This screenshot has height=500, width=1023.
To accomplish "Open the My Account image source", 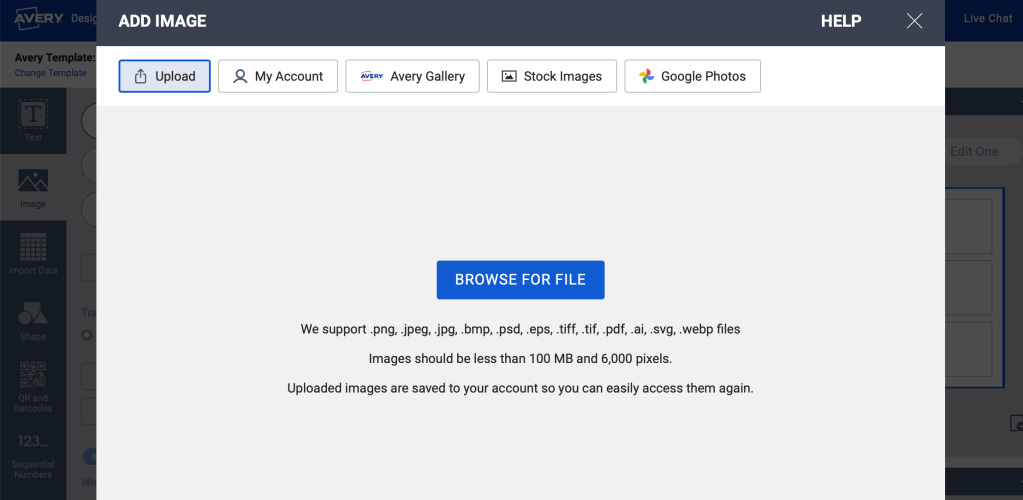I will 278,76.
